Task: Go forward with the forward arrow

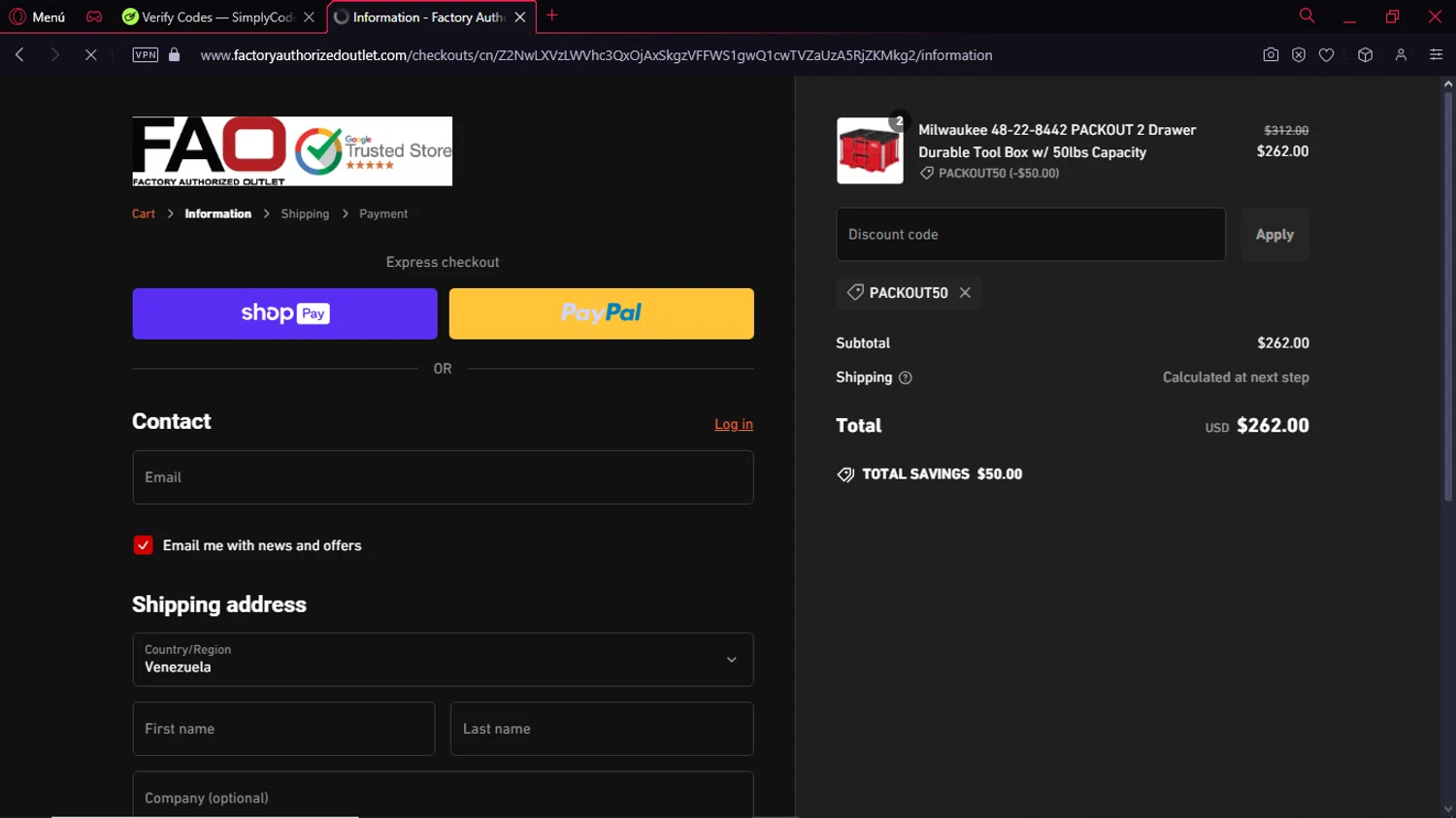Action: [54, 55]
